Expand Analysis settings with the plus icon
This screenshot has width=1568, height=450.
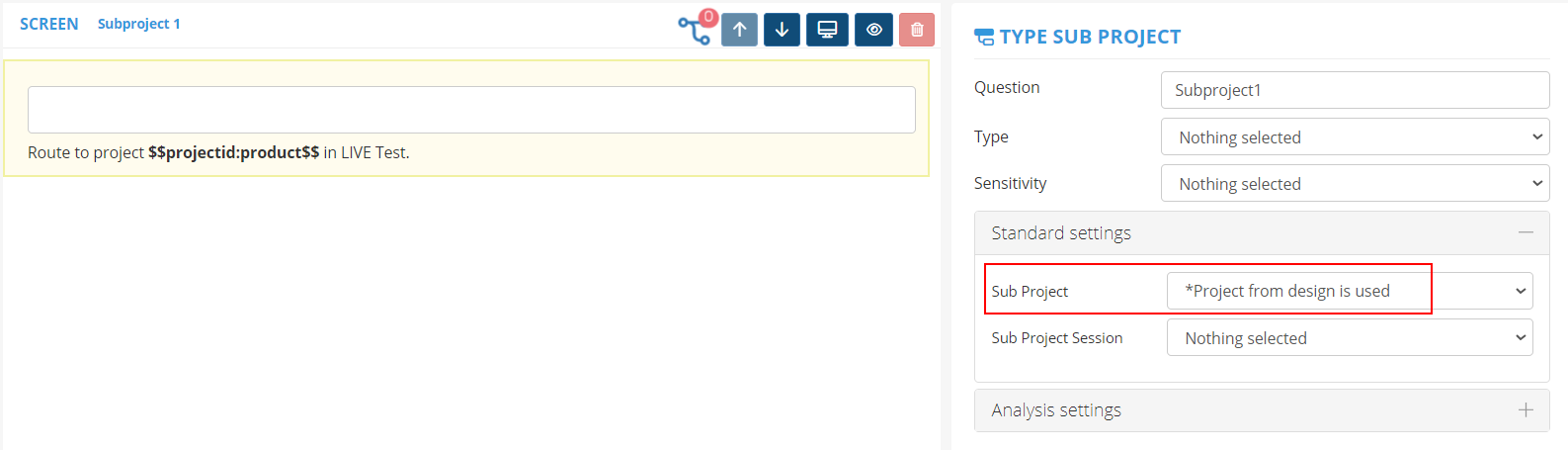click(1526, 409)
